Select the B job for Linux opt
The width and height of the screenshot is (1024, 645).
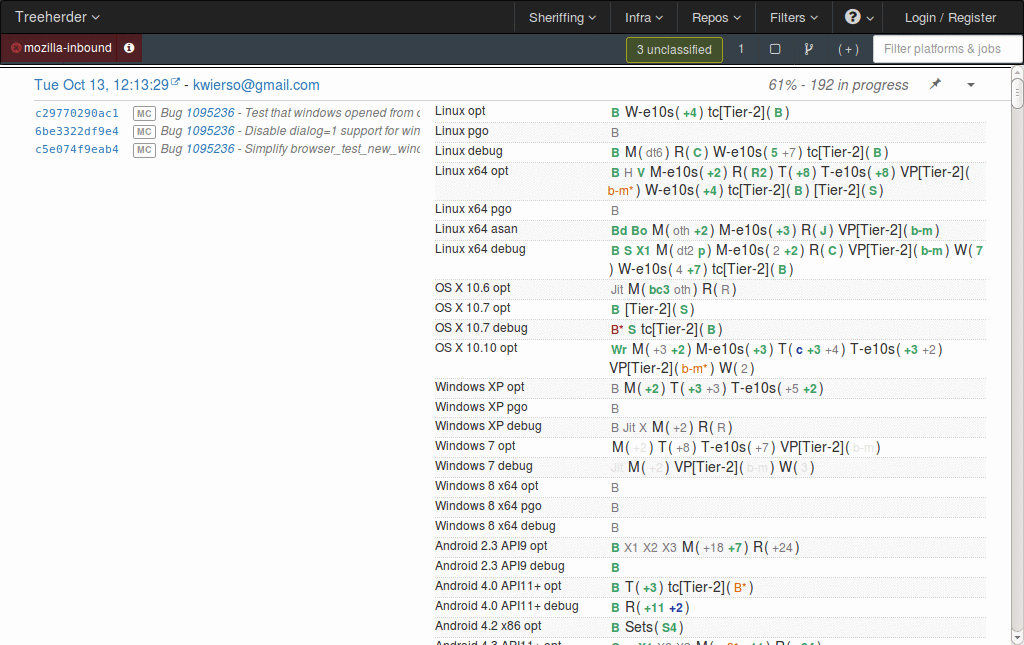(615, 113)
